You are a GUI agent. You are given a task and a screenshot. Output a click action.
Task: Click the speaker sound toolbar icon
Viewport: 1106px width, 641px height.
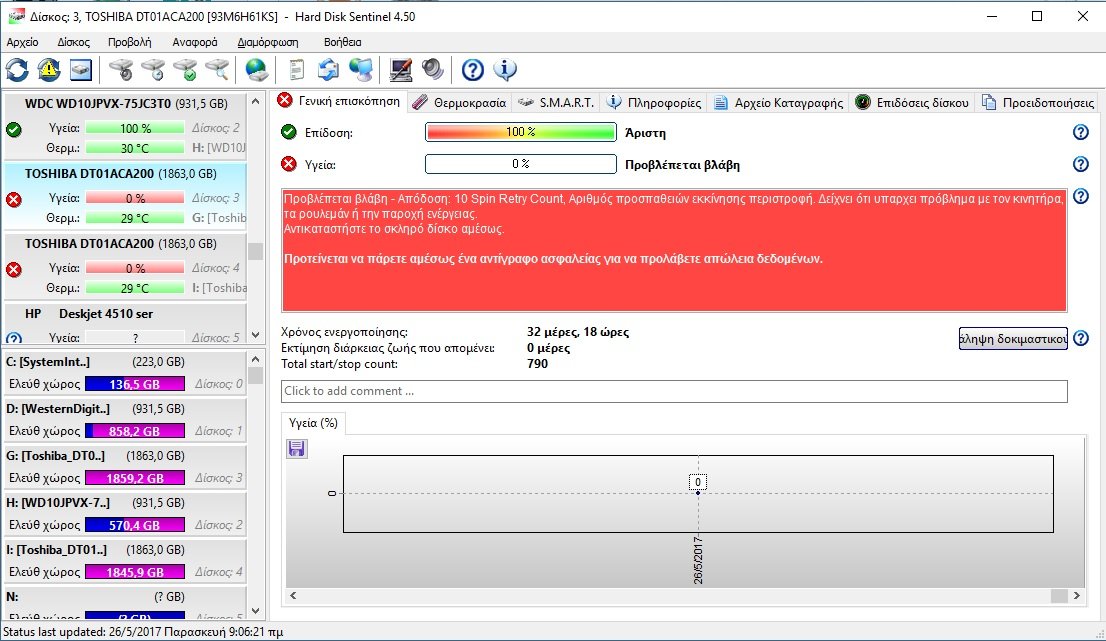pos(432,70)
